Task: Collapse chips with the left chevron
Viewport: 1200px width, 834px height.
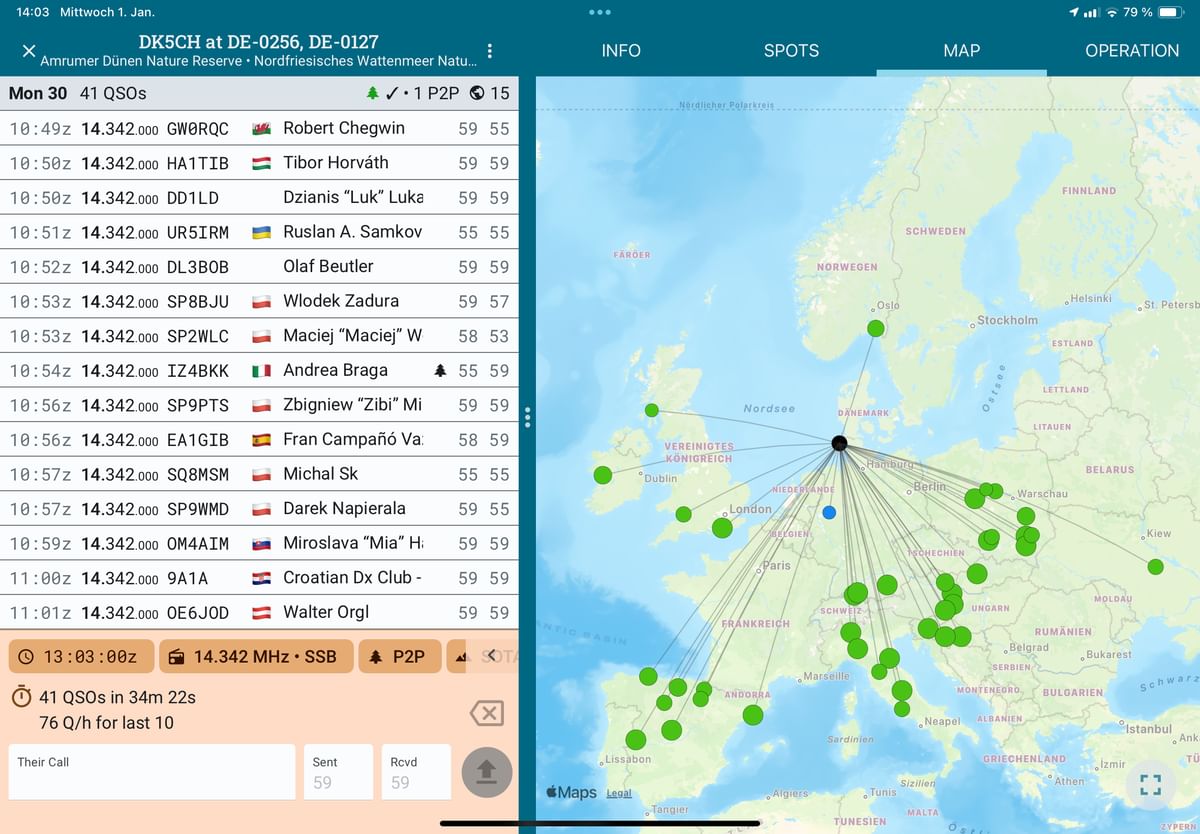Action: (x=491, y=655)
